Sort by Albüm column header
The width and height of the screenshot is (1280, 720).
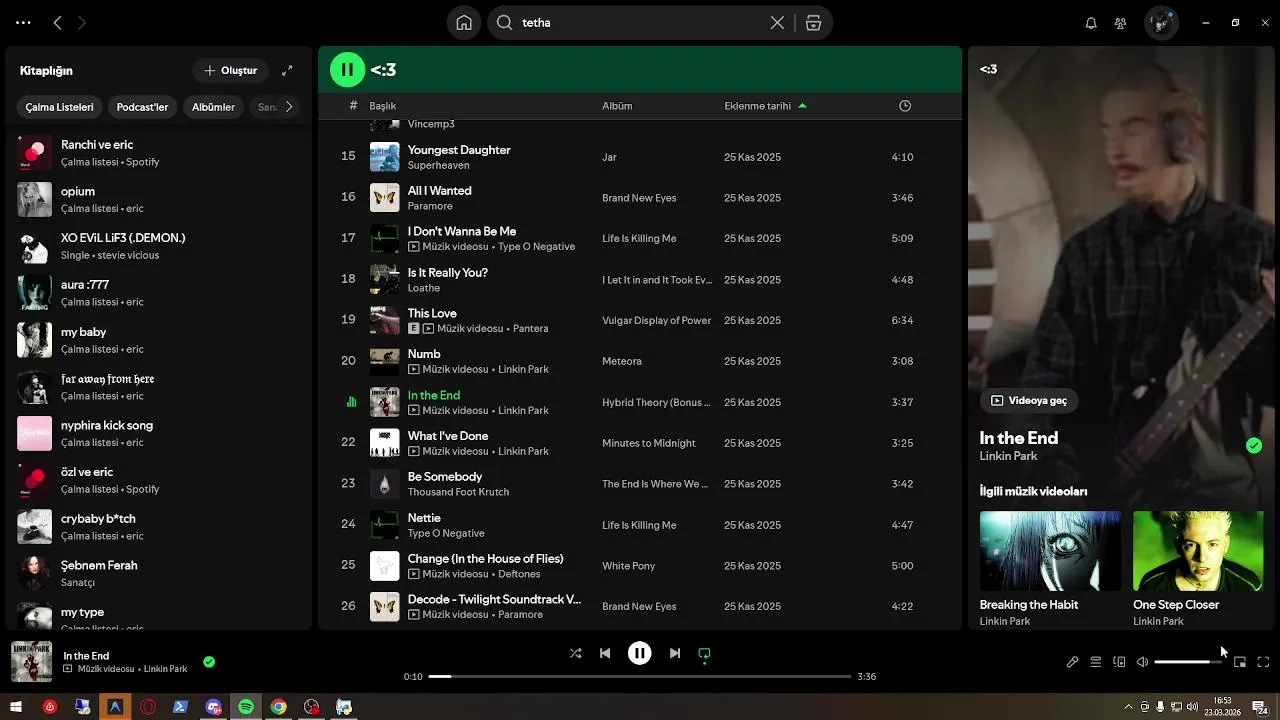(x=617, y=106)
